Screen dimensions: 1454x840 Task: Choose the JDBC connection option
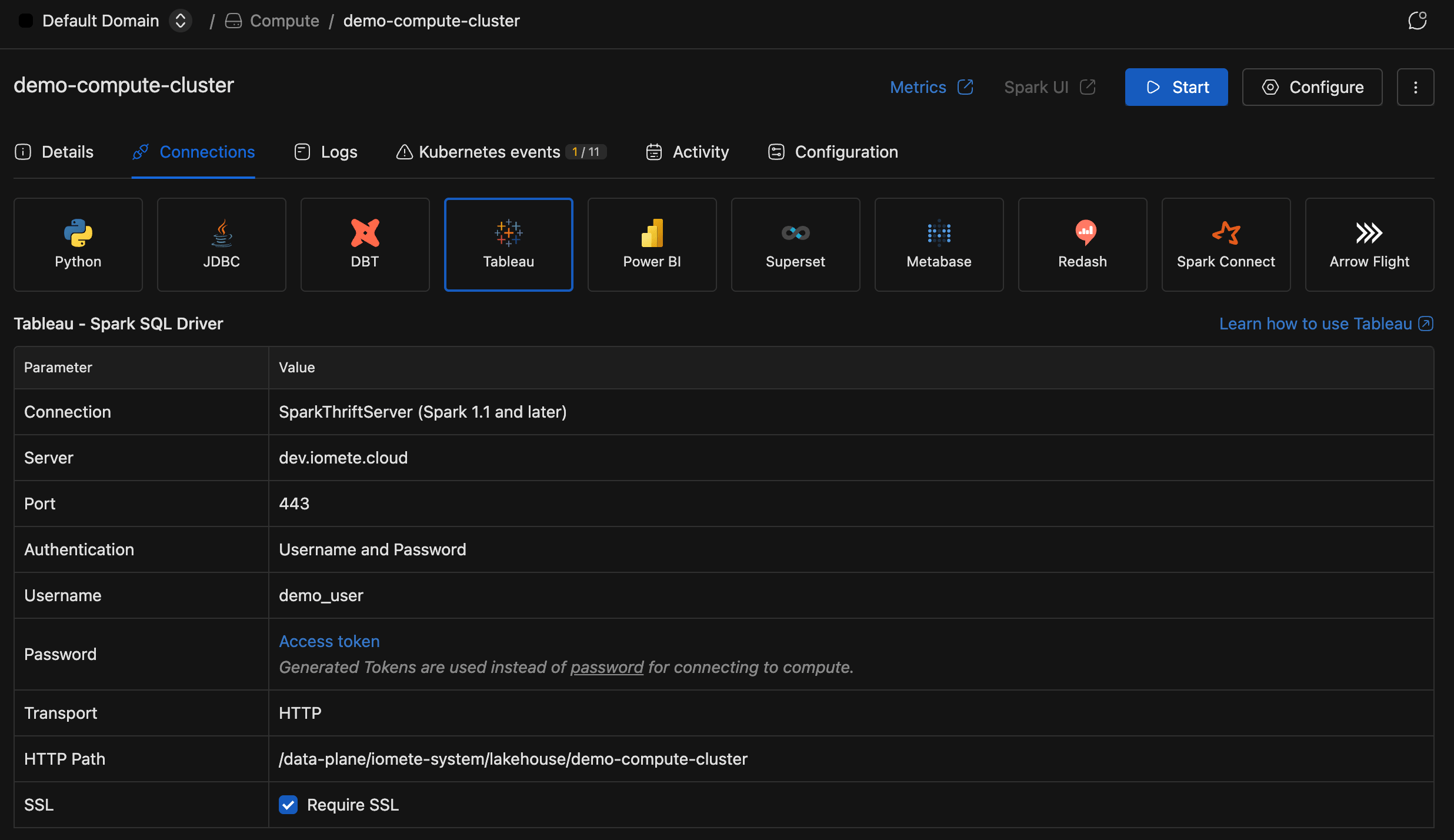pos(221,244)
